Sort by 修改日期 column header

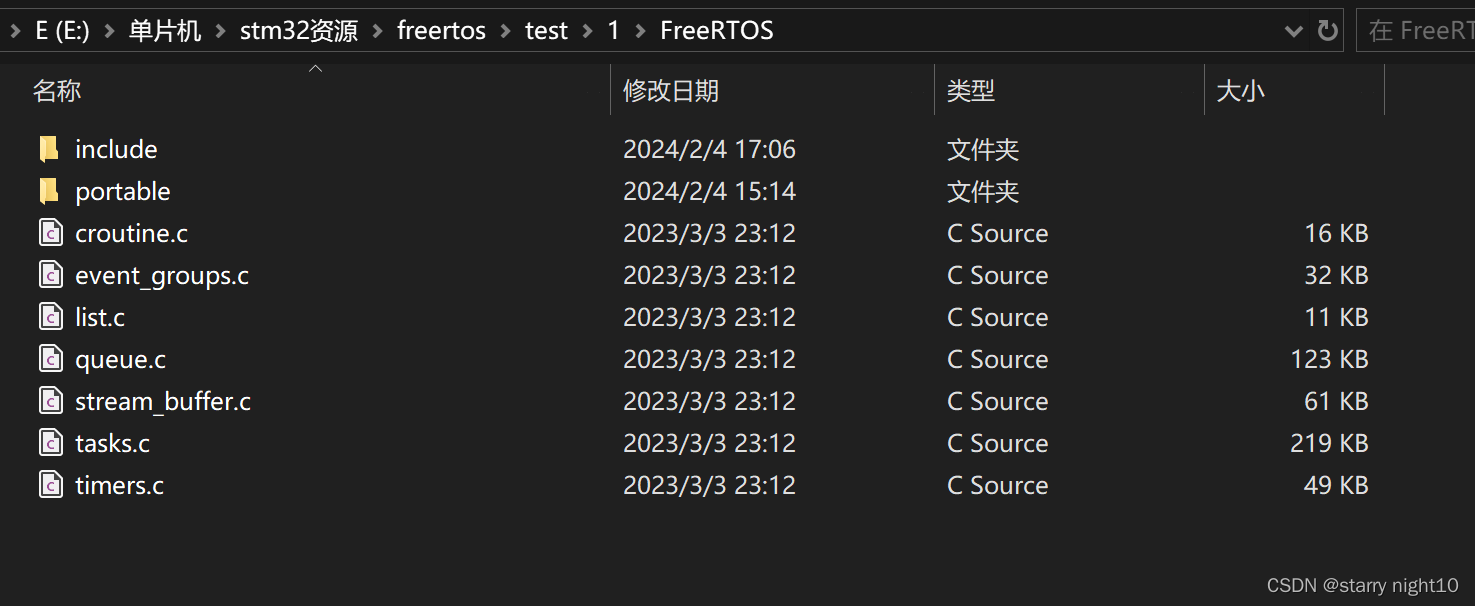671,91
